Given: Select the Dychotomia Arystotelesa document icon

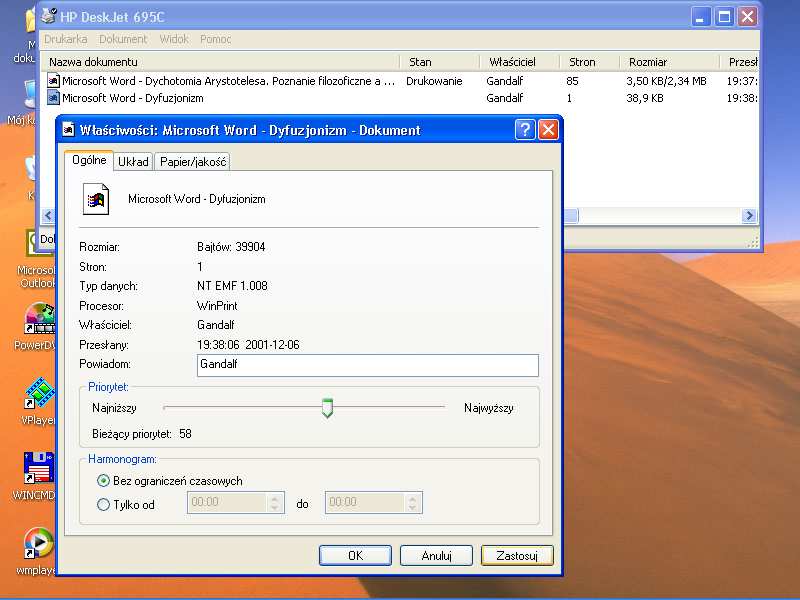Looking at the screenshot, I should tap(53, 81).
